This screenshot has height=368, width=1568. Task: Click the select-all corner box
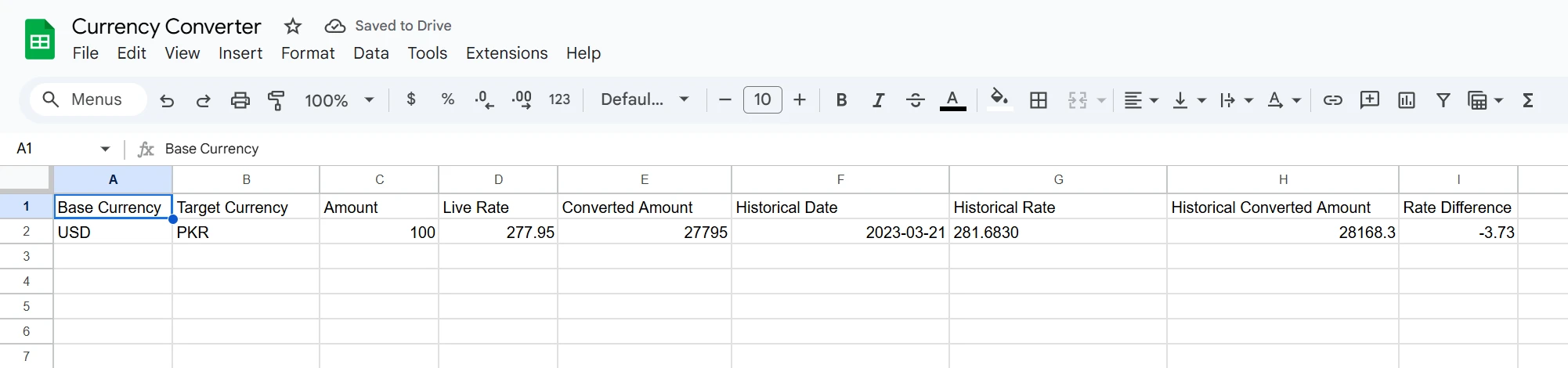coord(27,179)
